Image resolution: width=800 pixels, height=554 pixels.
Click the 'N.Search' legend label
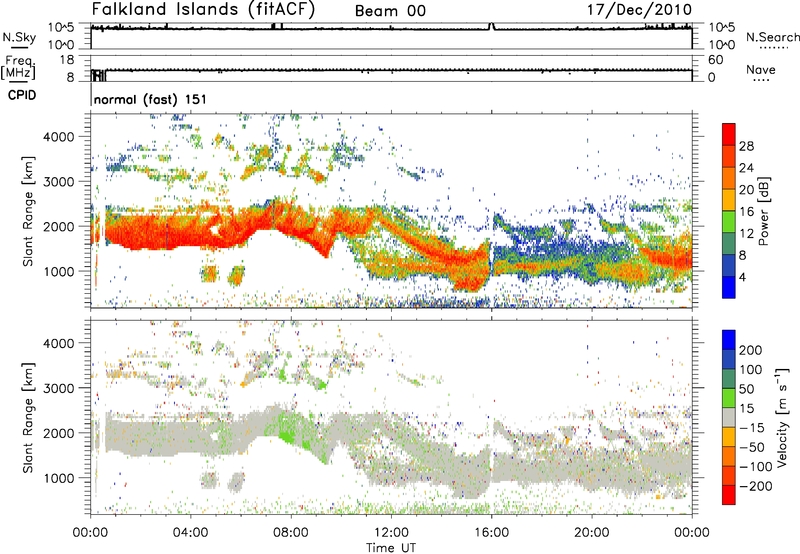coord(772,37)
